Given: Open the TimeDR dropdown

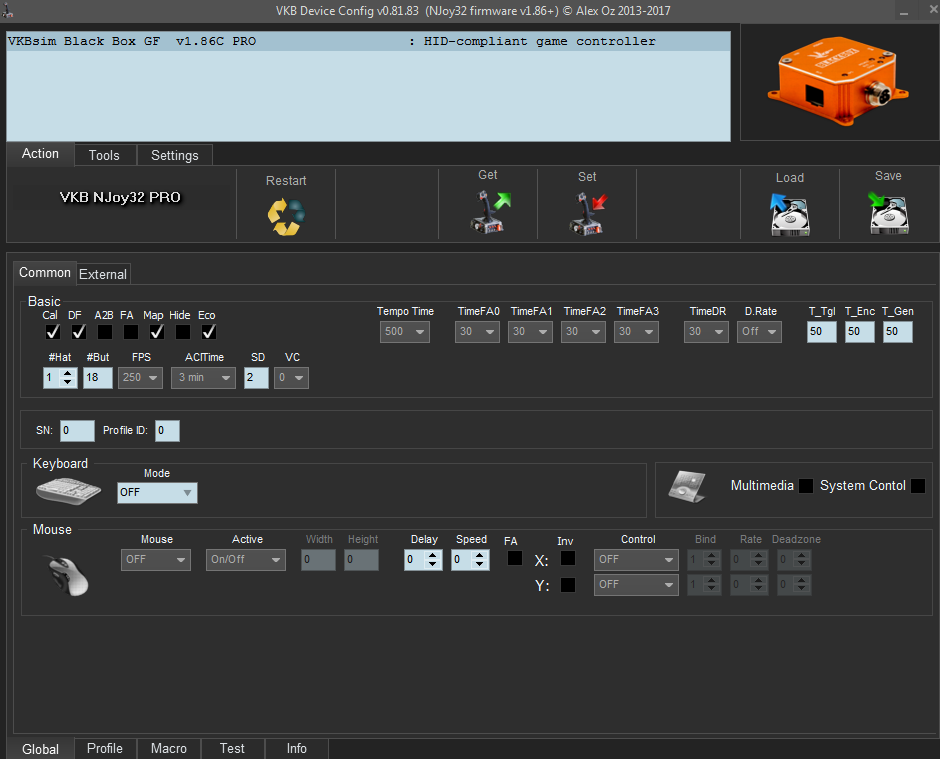Looking at the screenshot, I should (x=706, y=332).
